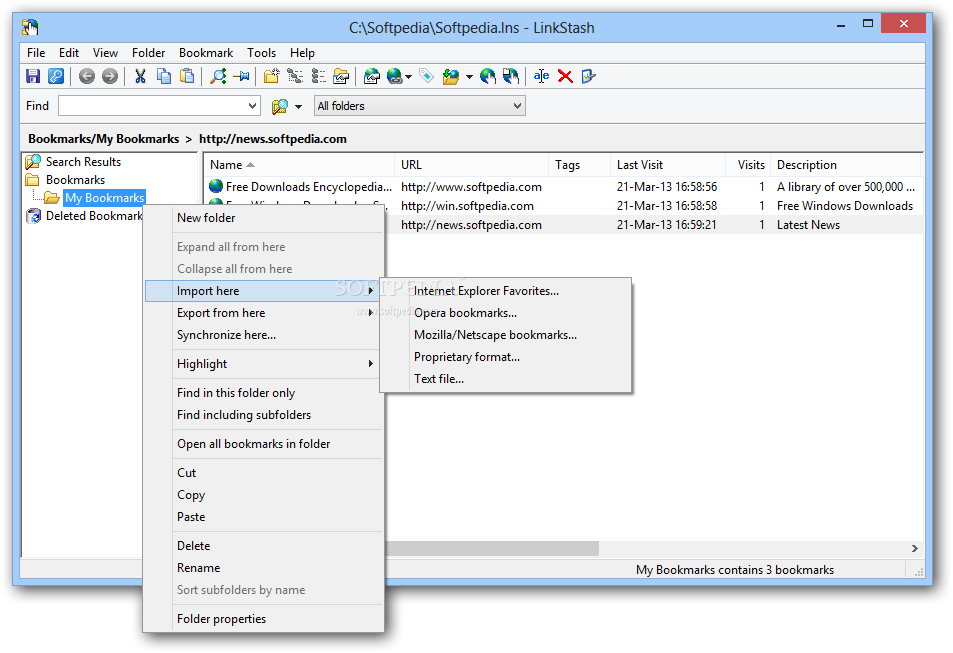Click the Paste clipboard icon in toolbar

[187, 76]
